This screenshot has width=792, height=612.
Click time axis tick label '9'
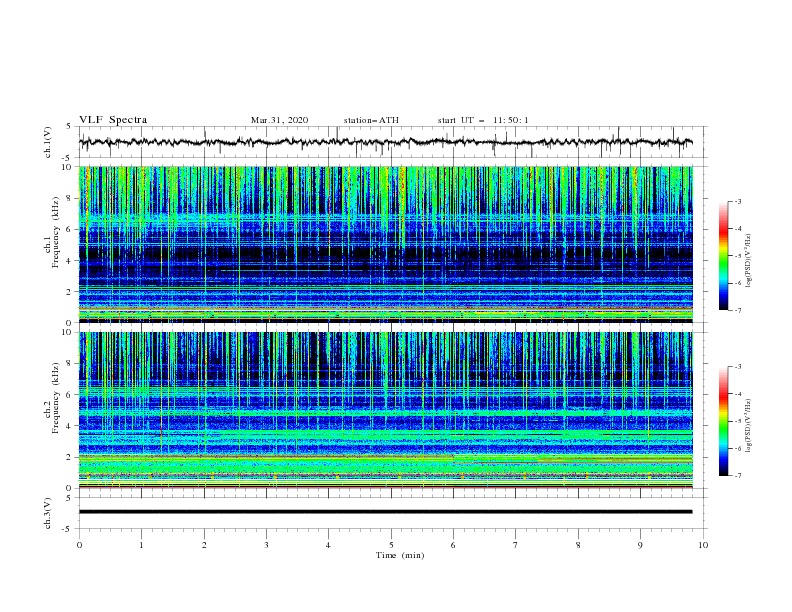640,545
